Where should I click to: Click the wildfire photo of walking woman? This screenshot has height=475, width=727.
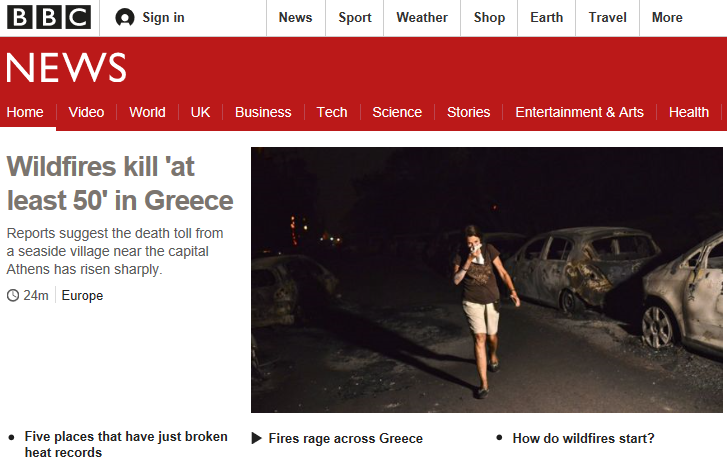point(487,280)
